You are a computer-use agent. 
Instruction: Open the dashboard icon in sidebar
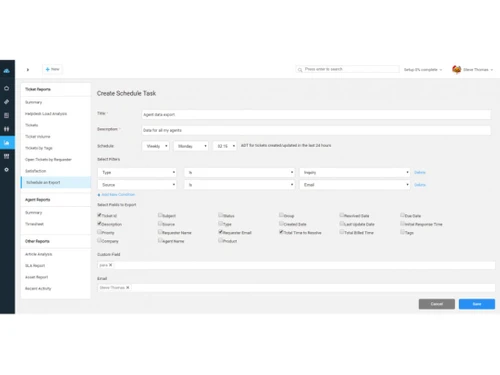(x=6, y=88)
